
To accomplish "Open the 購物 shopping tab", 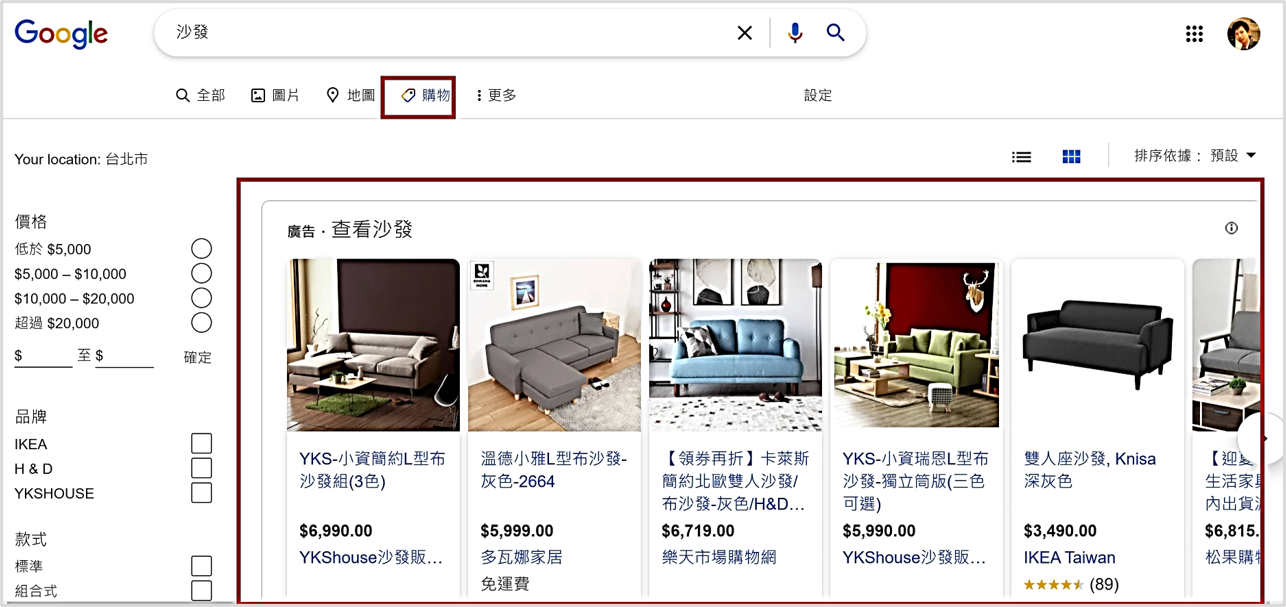I will pos(419,97).
